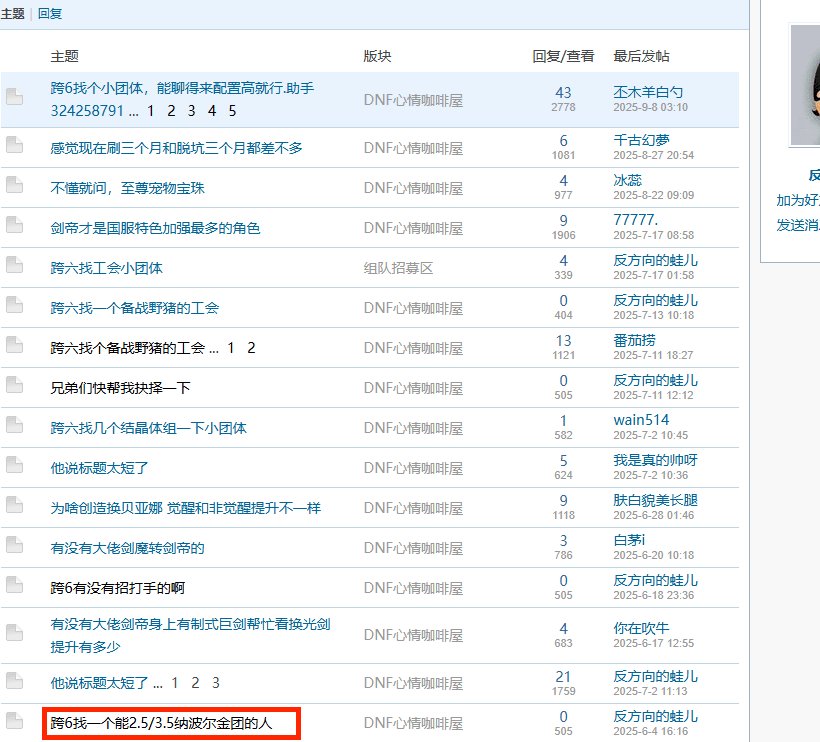Click reply count 43 of first thread
Viewport: 820px width, 742px height.
pyautogui.click(x=563, y=93)
